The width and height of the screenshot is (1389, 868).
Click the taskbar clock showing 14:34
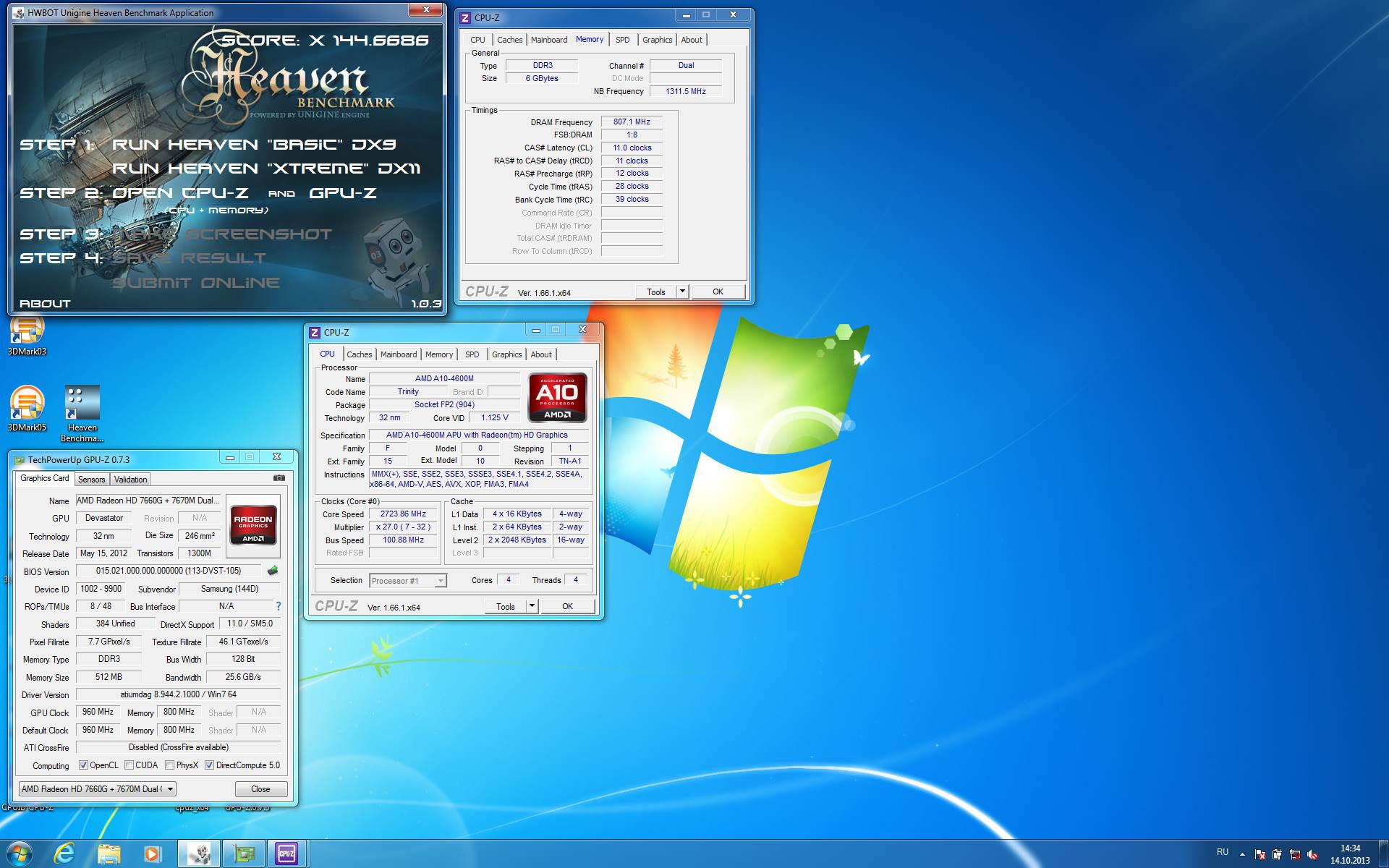(x=1350, y=854)
